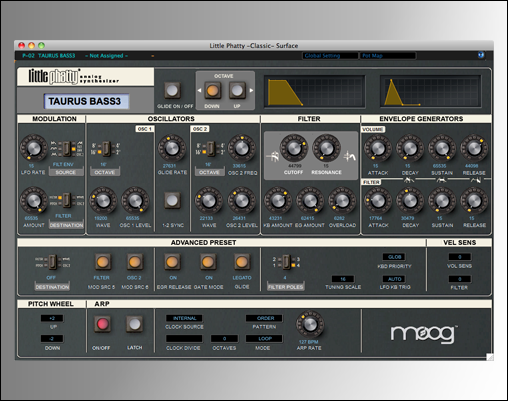Toggle the Octave Down button
This screenshot has width=508, height=401.
click(213, 90)
